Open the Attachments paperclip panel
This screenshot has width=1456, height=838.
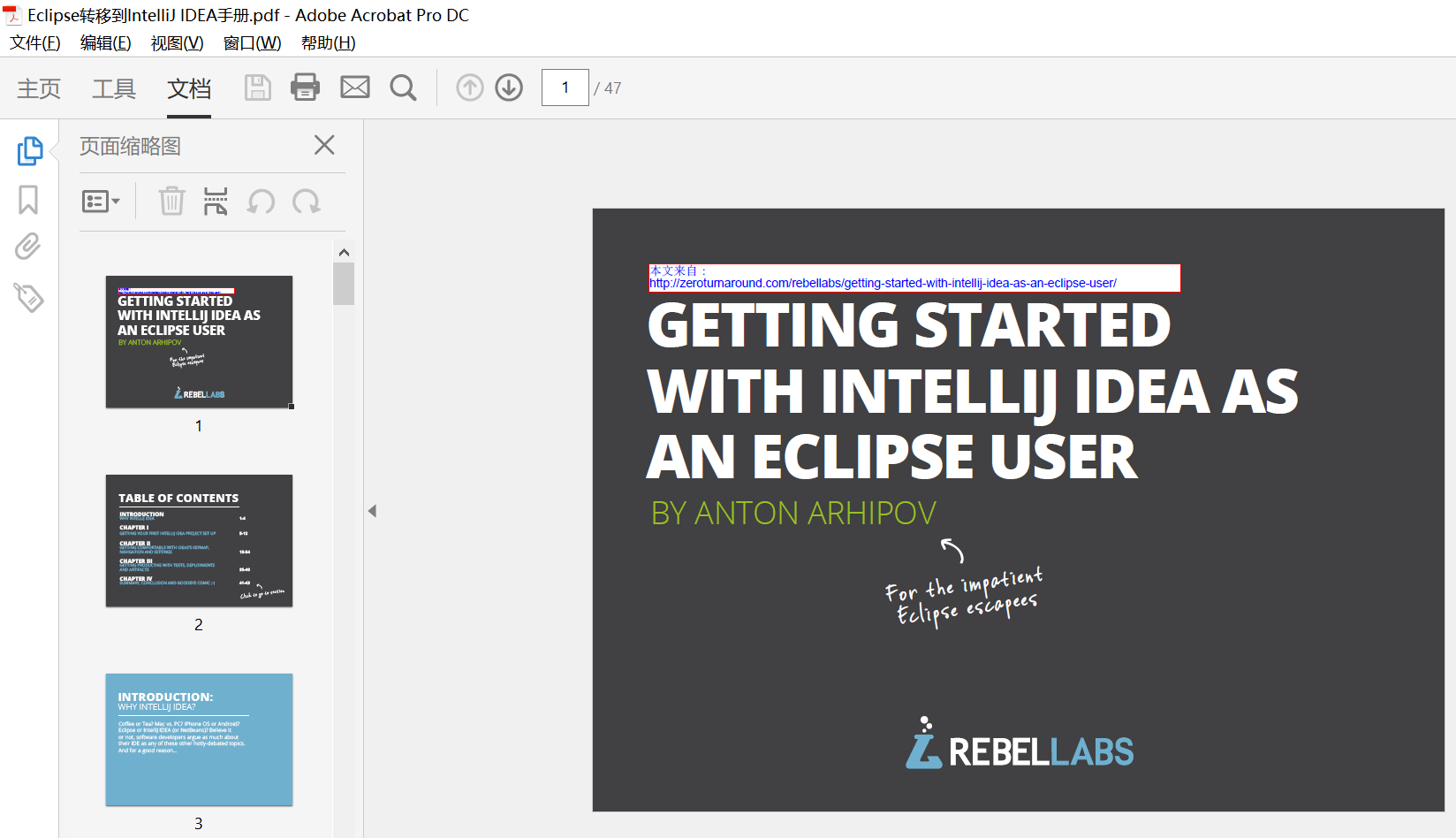point(28,247)
